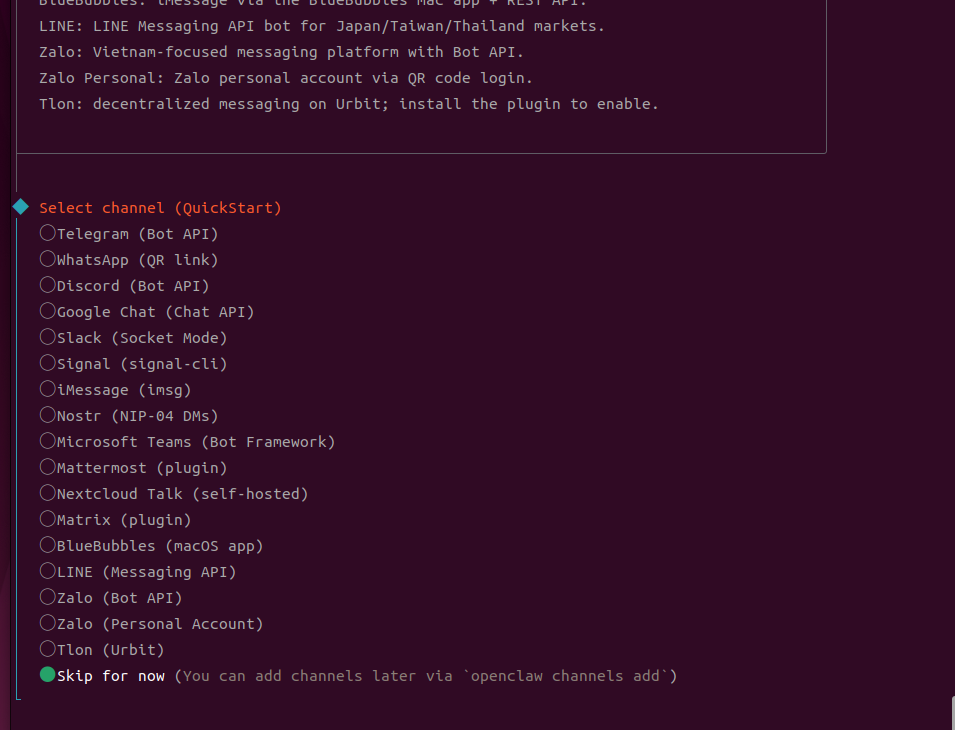Select Microsoft Teams (Bot Framework) option
The image size is (955, 730).
[48, 441]
